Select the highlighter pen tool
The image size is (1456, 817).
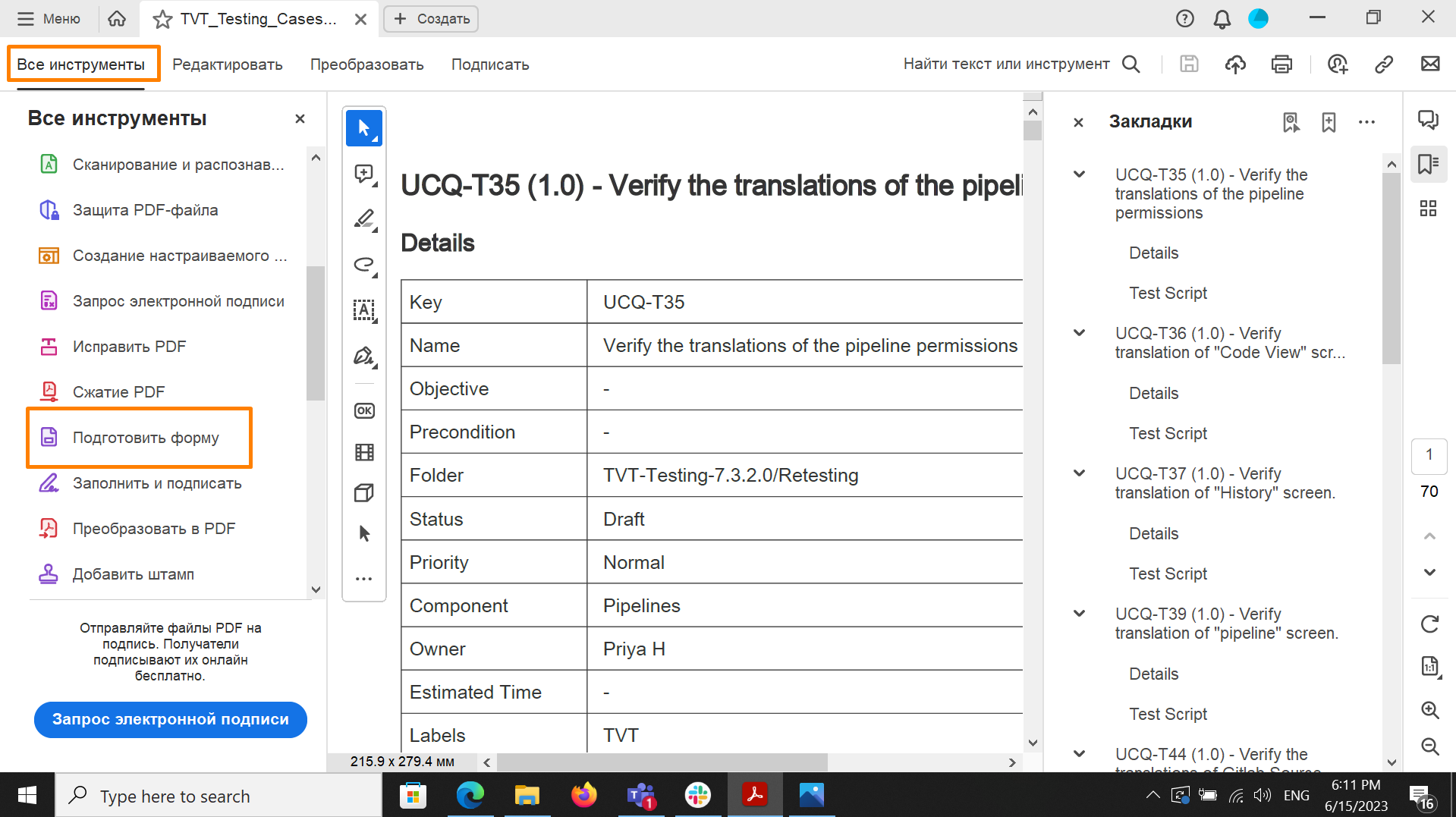pos(364,219)
